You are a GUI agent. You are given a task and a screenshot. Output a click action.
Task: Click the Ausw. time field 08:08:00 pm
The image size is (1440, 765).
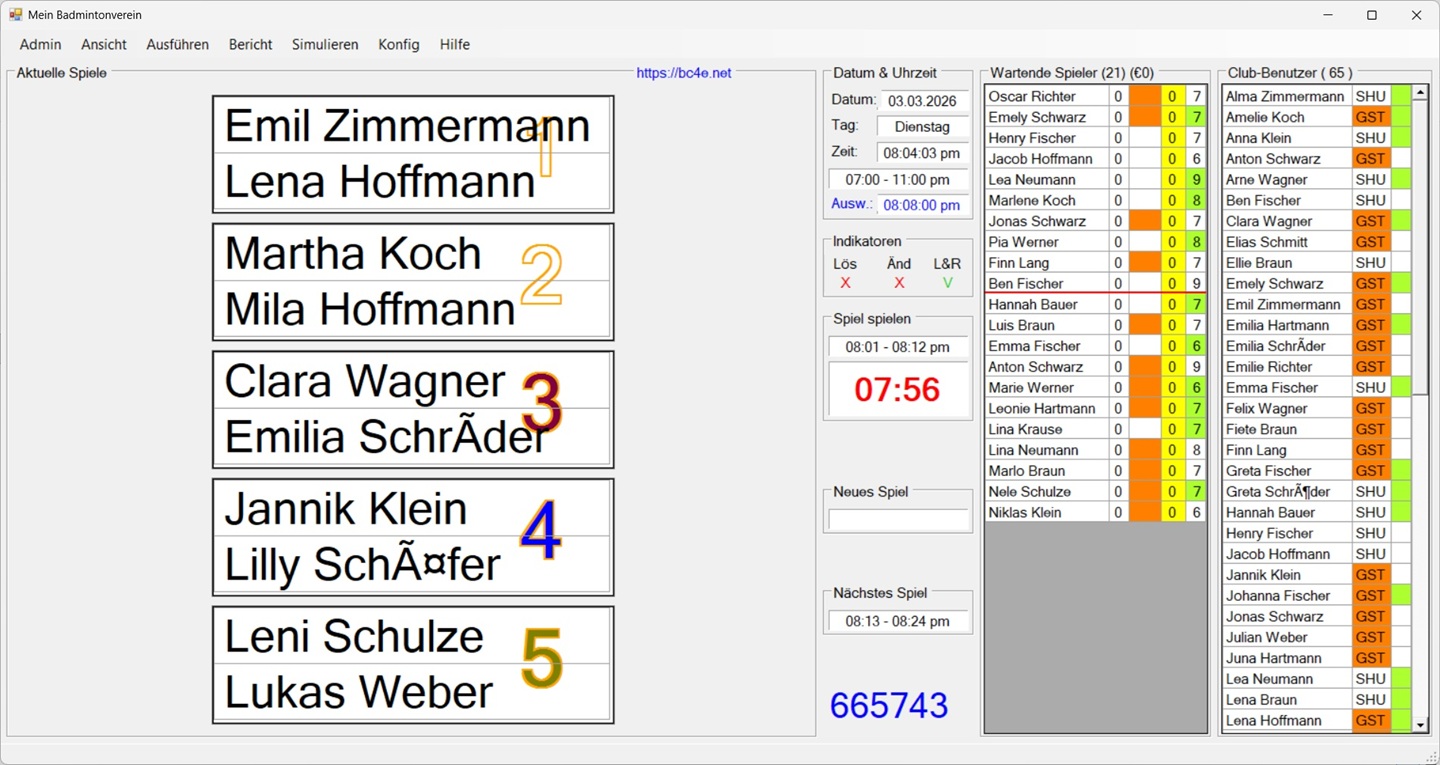pyautogui.click(x=921, y=205)
